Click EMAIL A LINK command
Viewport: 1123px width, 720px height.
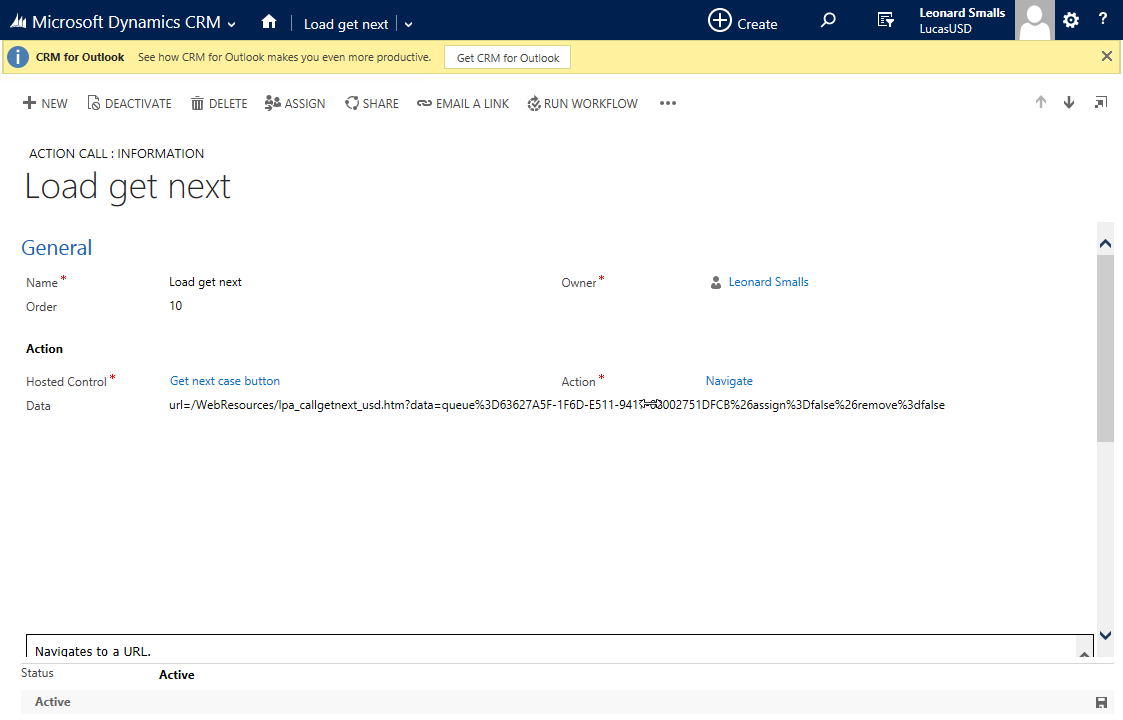[463, 103]
